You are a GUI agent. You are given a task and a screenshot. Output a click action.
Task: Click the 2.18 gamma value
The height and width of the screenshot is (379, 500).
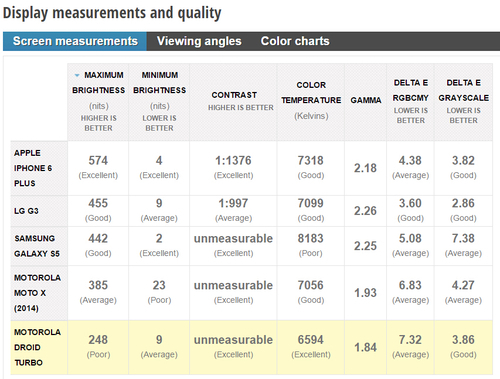pos(365,168)
